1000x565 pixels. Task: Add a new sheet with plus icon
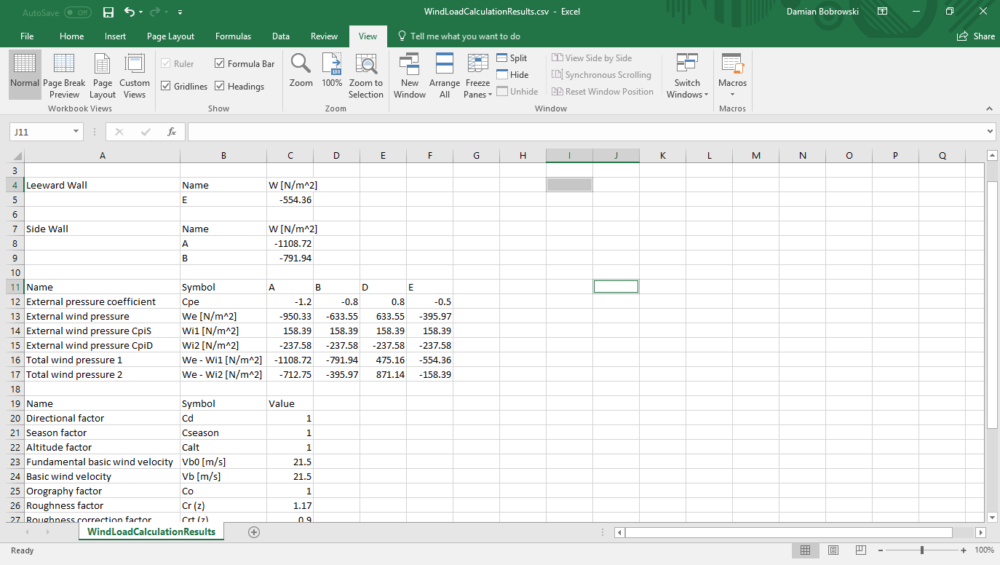[x=254, y=532]
